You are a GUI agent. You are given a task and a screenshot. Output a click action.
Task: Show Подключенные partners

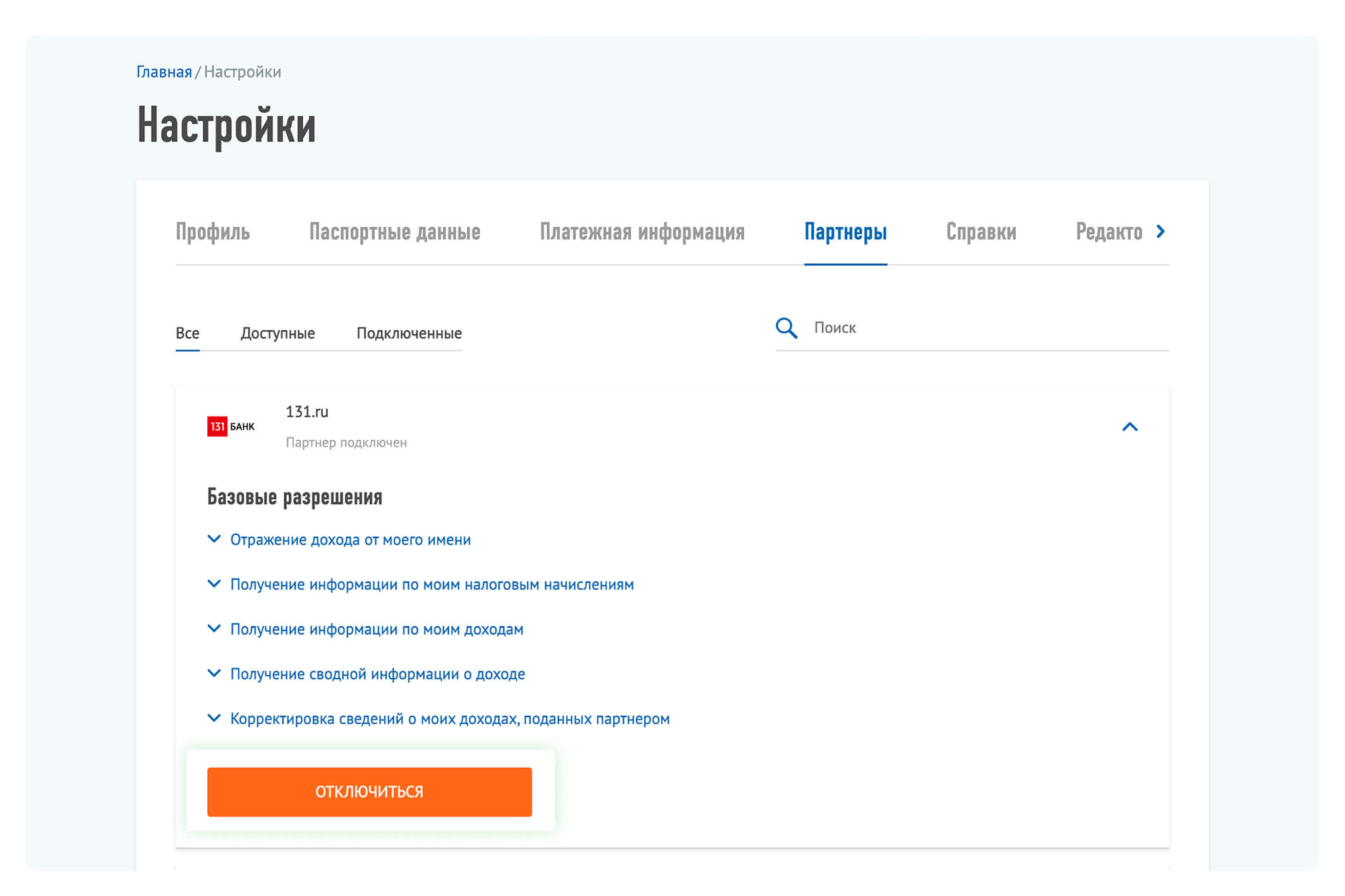(x=409, y=333)
